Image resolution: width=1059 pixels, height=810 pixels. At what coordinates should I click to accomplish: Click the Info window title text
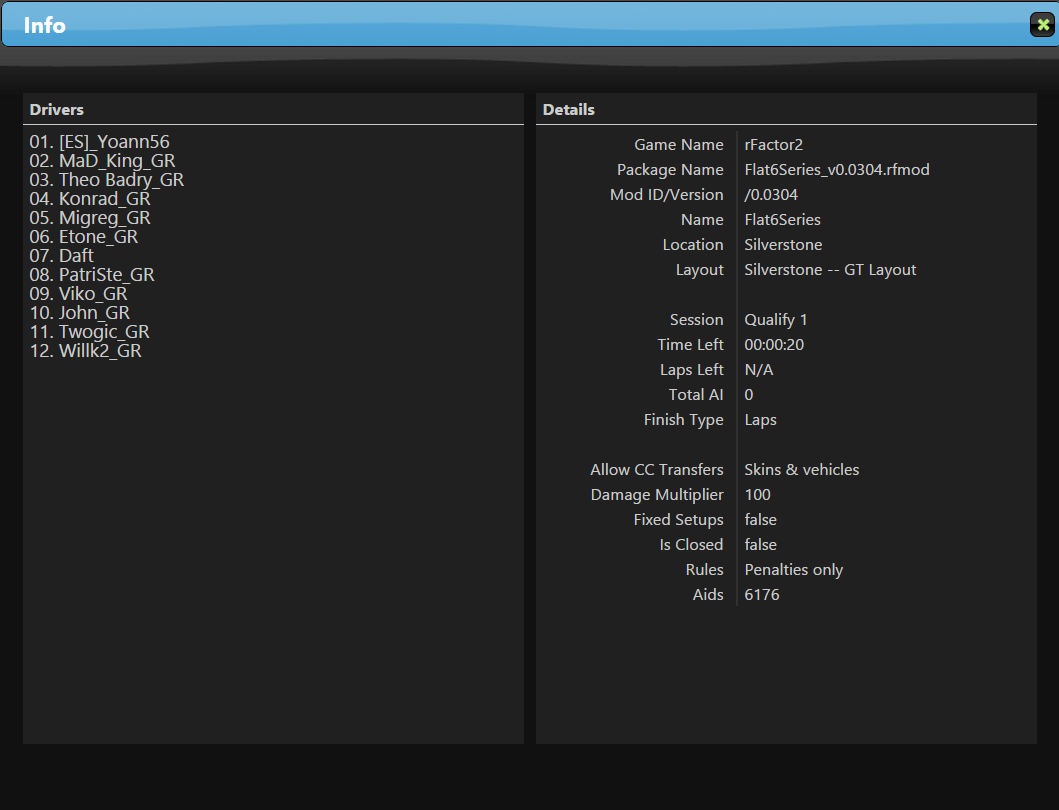[x=45, y=25]
